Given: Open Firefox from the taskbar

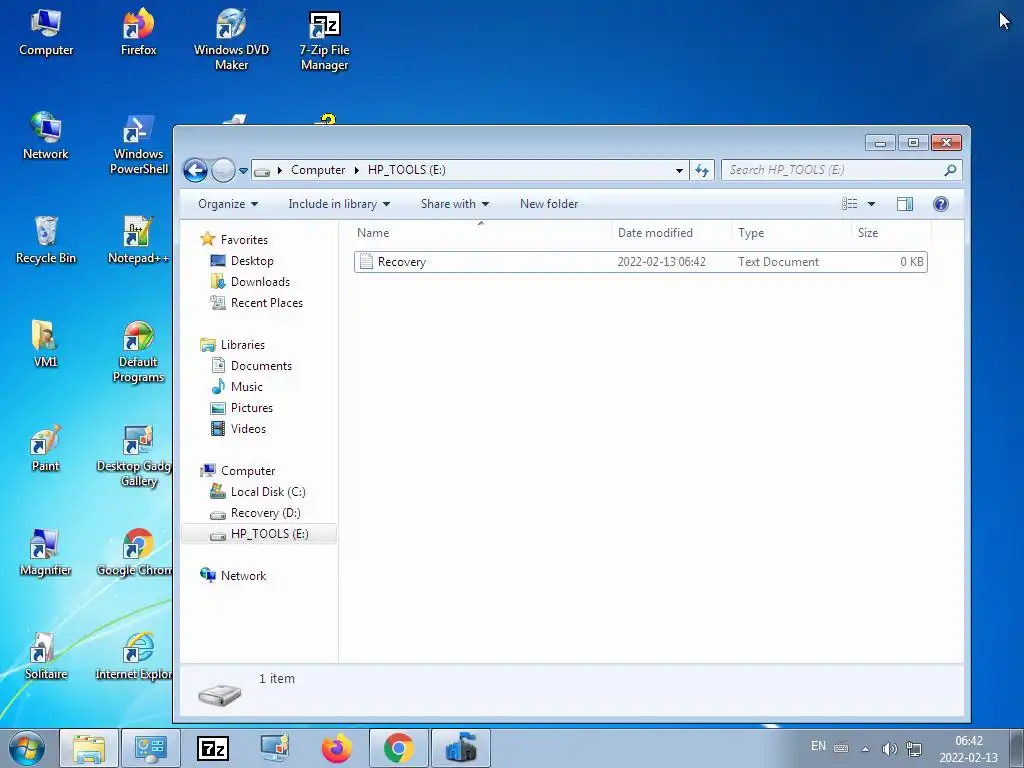Looking at the screenshot, I should (337, 748).
